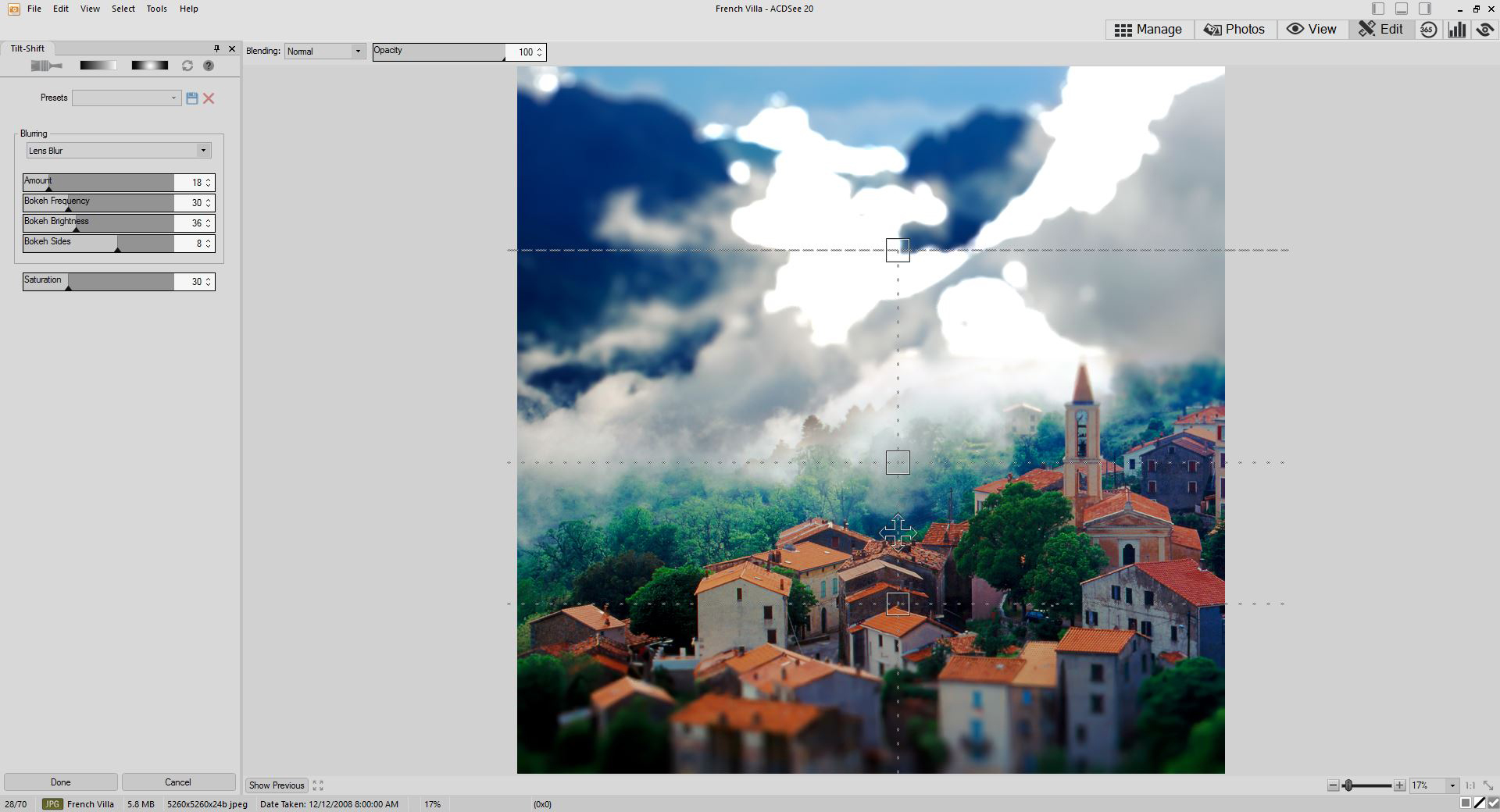Open the Tools menu
The image size is (1500, 812).
pyautogui.click(x=156, y=9)
